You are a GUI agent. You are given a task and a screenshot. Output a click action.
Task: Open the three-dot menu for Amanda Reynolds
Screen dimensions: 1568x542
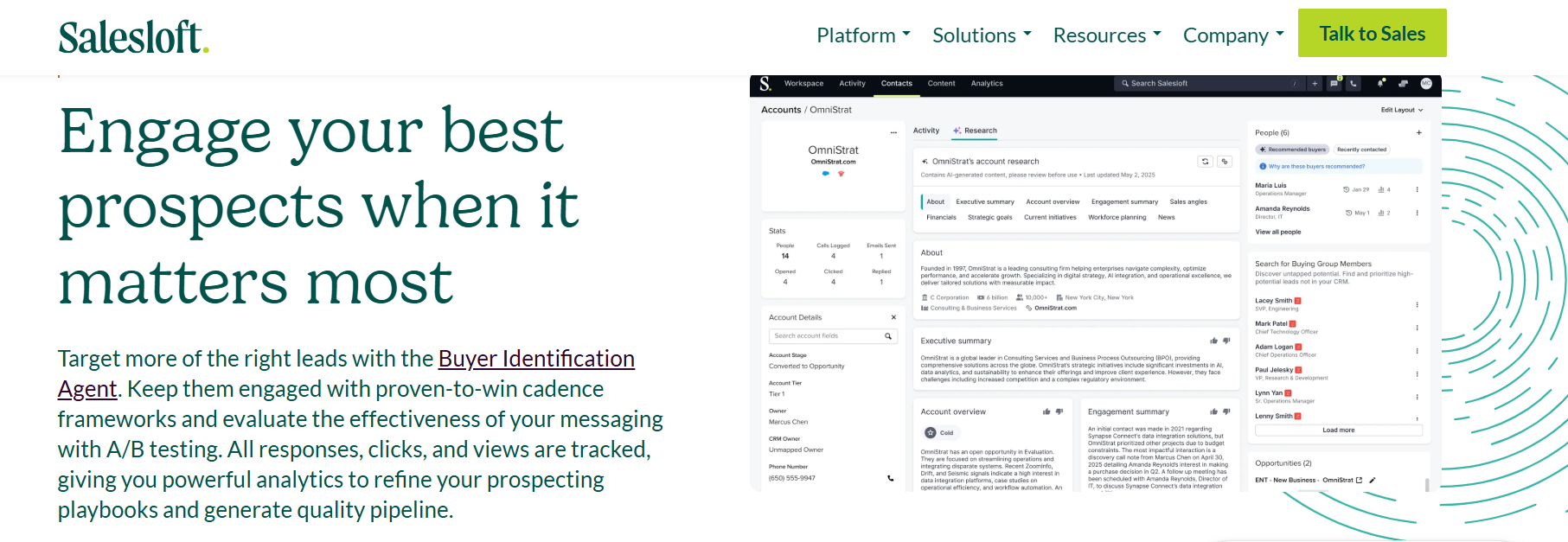click(1417, 213)
